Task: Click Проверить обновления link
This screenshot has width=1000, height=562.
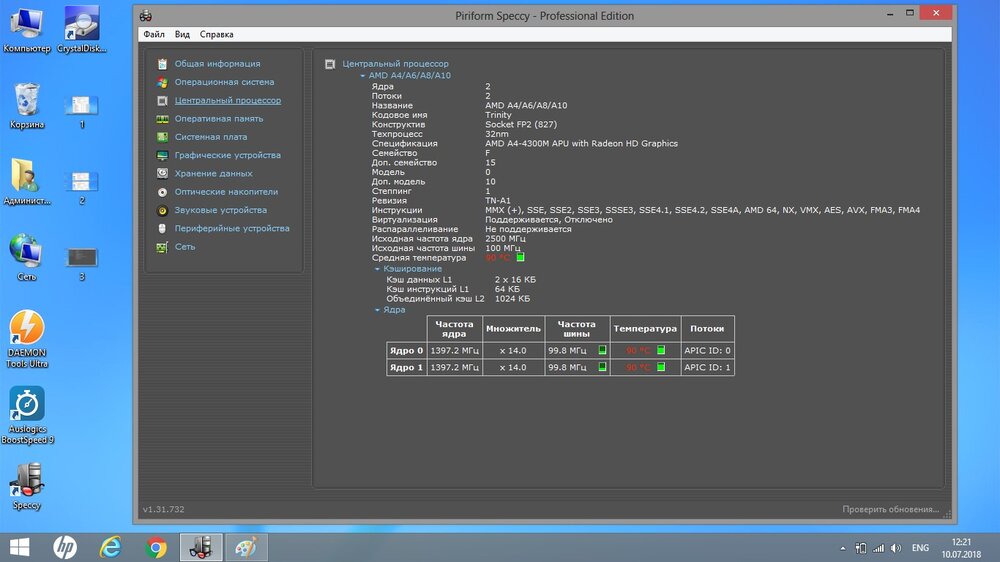Action: (890, 510)
